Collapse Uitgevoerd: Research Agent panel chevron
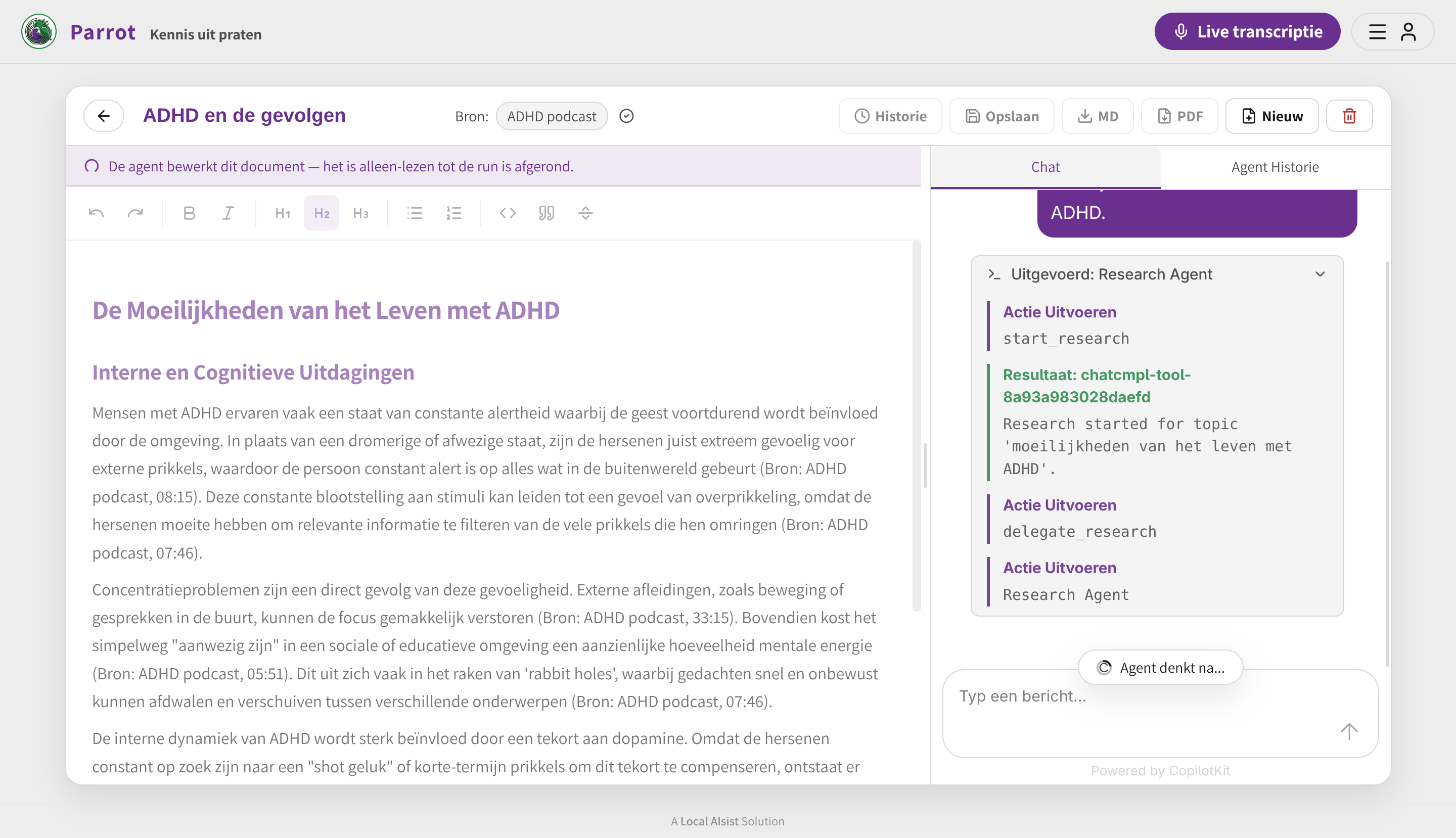Screen dimensions: 1456x838 (1320, 274)
